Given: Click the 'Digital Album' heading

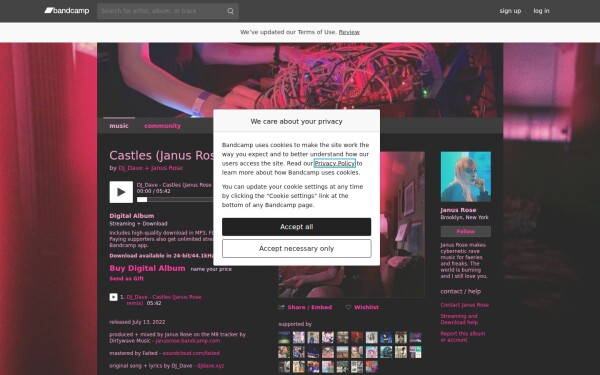Looking at the screenshot, I should coord(132,216).
